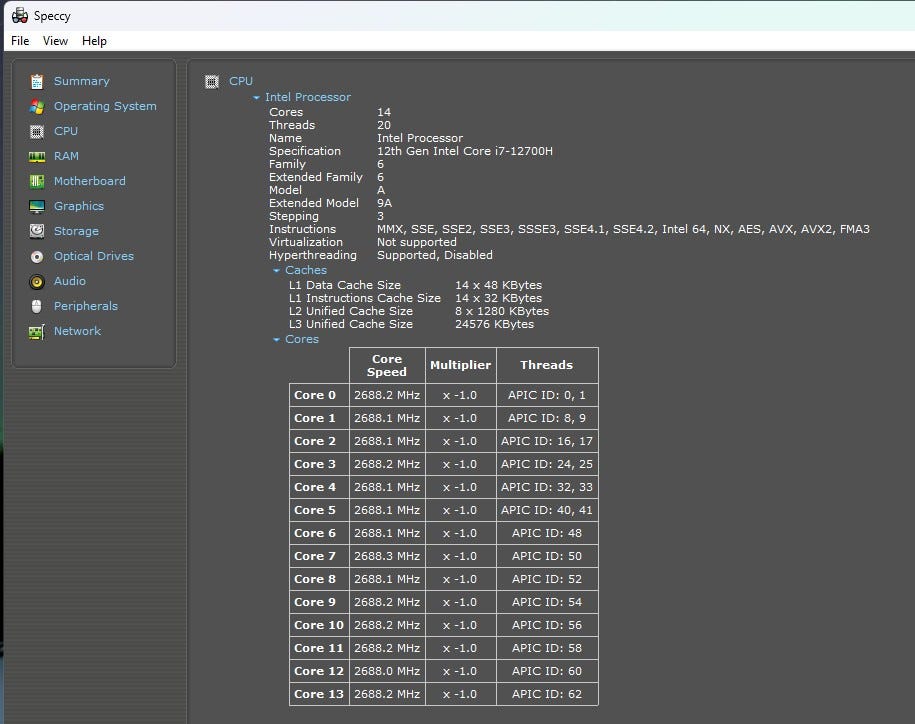The image size is (915, 724).
Task: Open the View menu
Action: (x=55, y=41)
